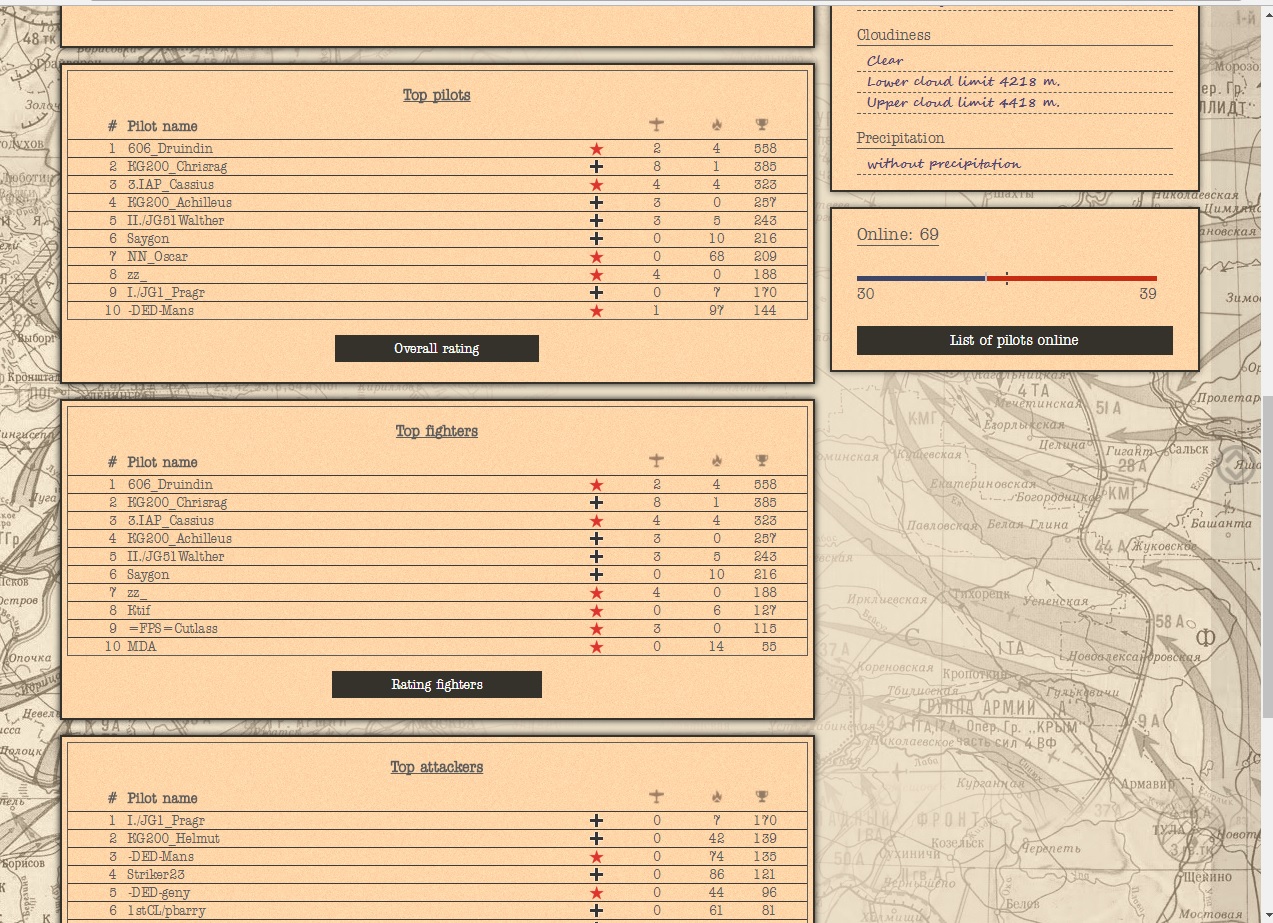The height and width of the screenshot is (923, 1273).
Task: Click the Lower cloud limit 4218 m. entry
Action: click(x=964, y=81)
